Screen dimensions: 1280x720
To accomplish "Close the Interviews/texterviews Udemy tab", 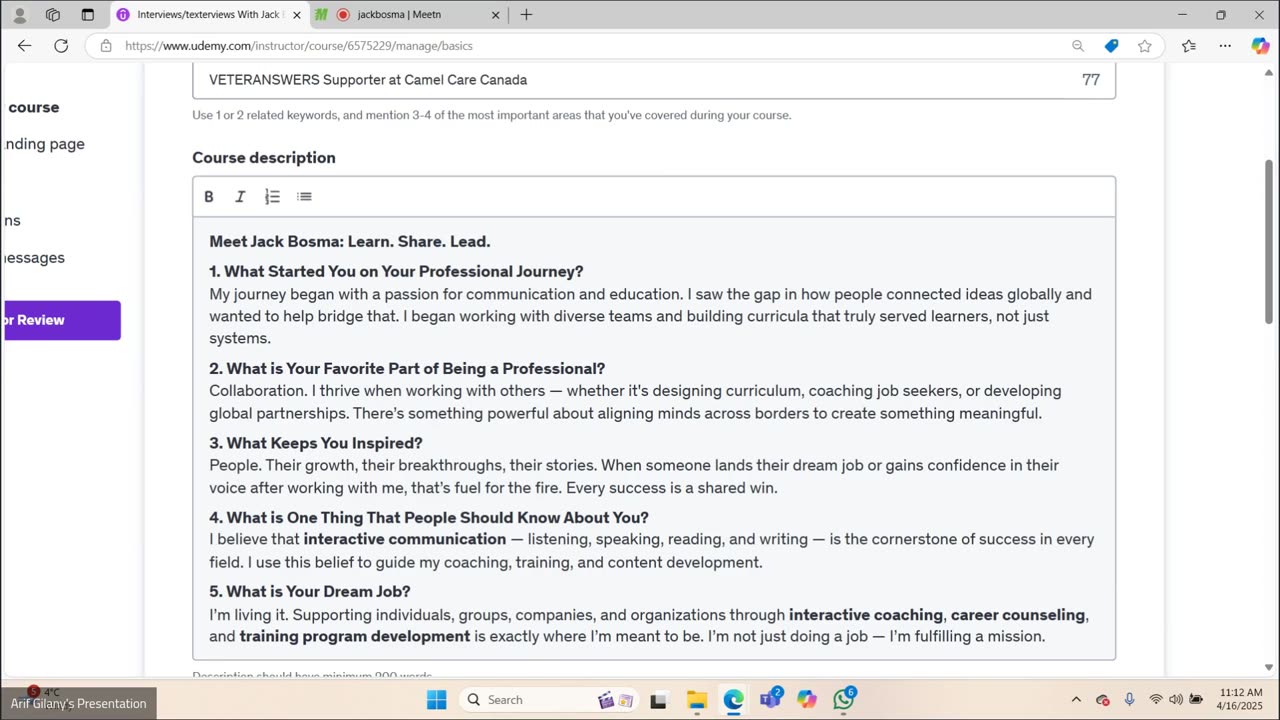I will click(x=296, y=15).
